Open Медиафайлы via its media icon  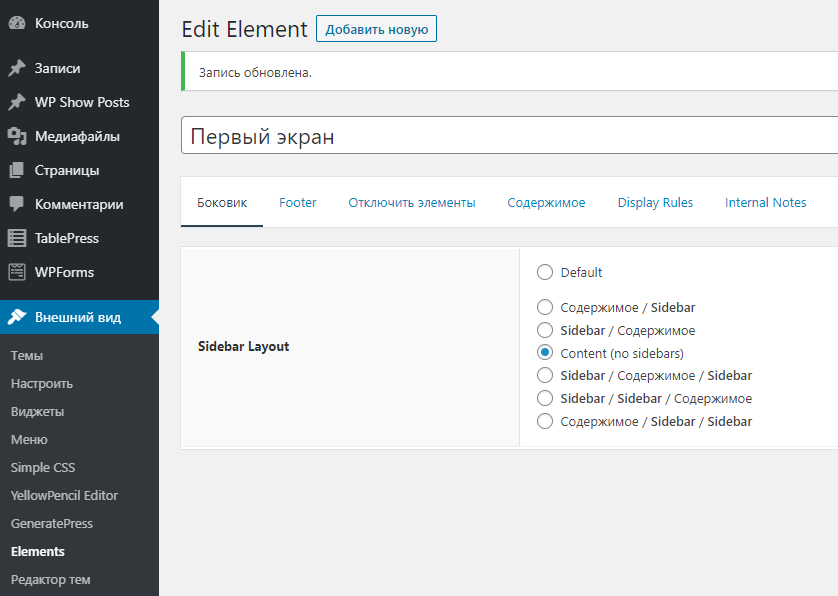coord(17,137)
